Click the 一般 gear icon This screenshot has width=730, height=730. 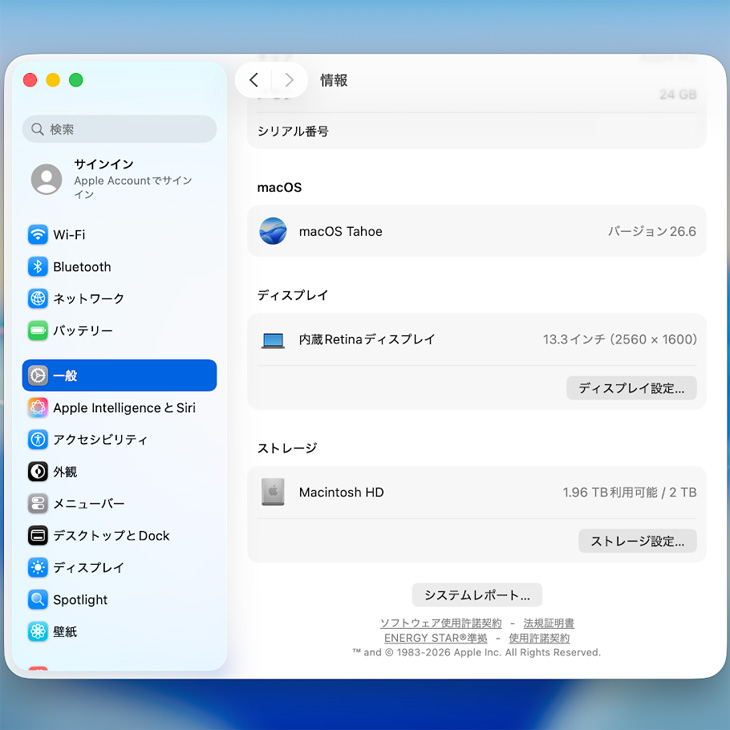(38, 375)
